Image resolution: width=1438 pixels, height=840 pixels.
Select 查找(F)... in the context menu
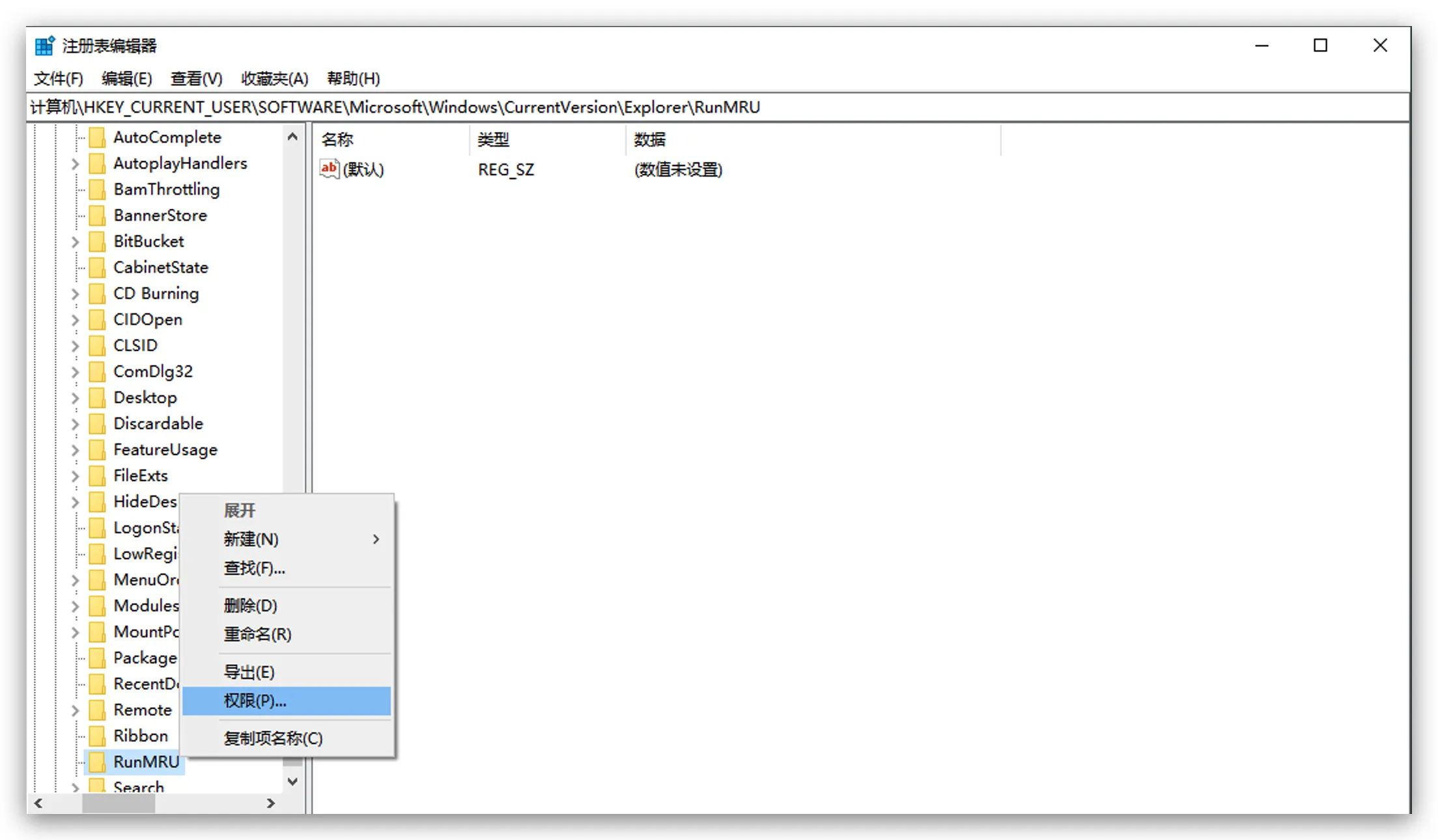pos(287,568)
